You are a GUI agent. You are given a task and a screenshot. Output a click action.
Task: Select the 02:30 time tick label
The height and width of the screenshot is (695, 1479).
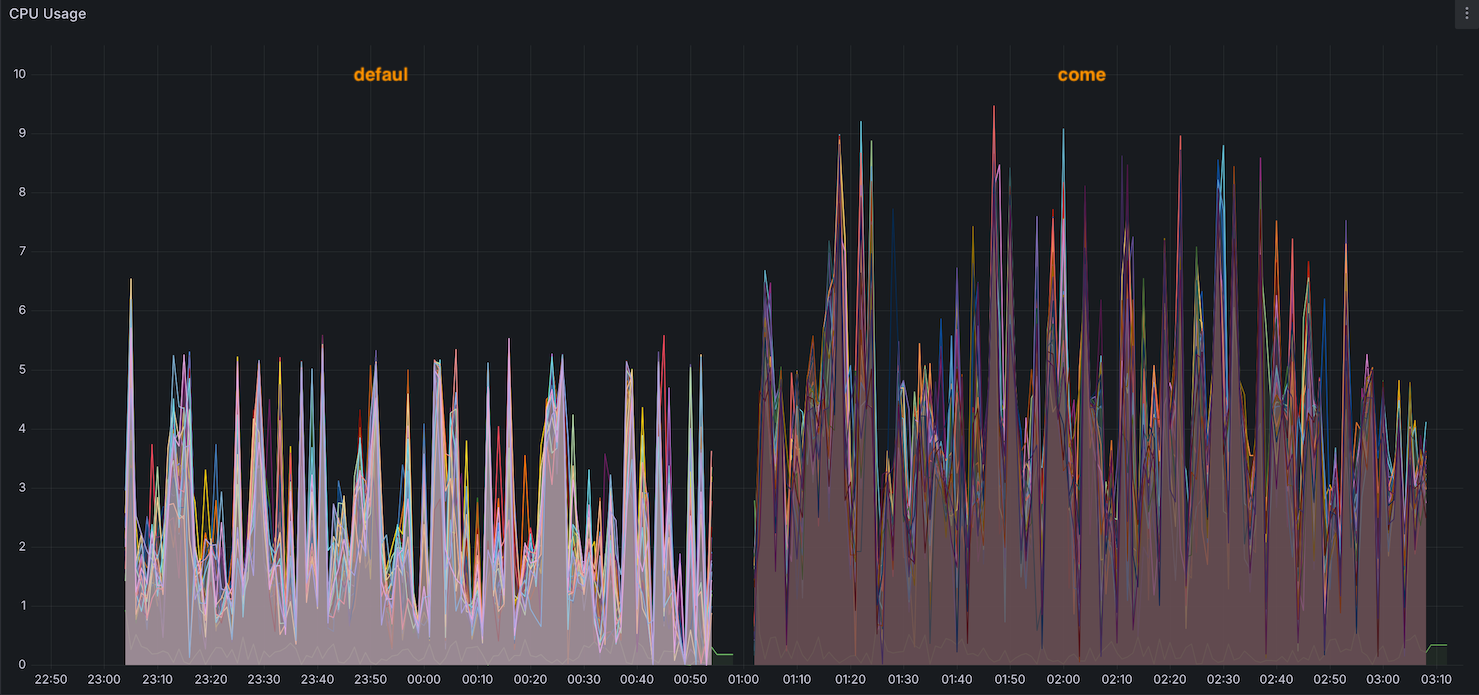coord(1223,680)
